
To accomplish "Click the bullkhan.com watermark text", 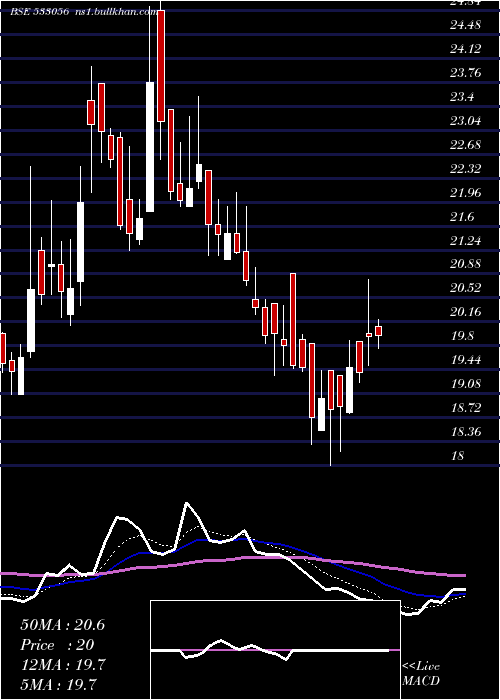I will (116, 12).
